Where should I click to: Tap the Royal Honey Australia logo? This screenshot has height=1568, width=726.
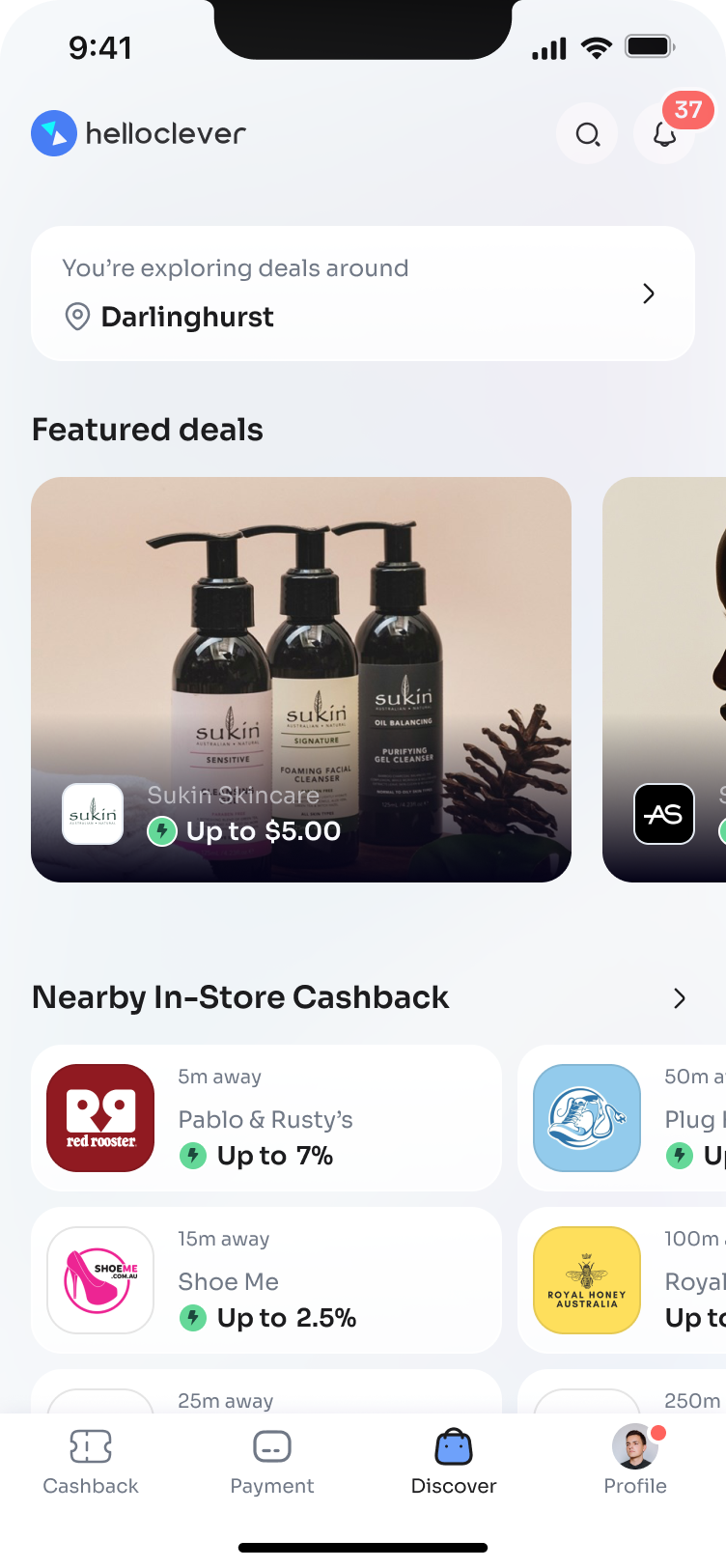click(x=587, y=1280)
